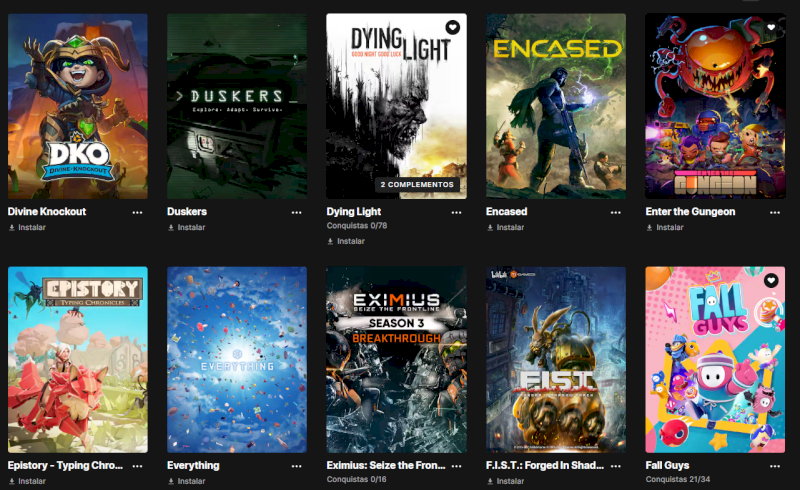Open three-dot menu for Duskers
The height and width of the screenshot is (490, 800).
click(296, 212)
